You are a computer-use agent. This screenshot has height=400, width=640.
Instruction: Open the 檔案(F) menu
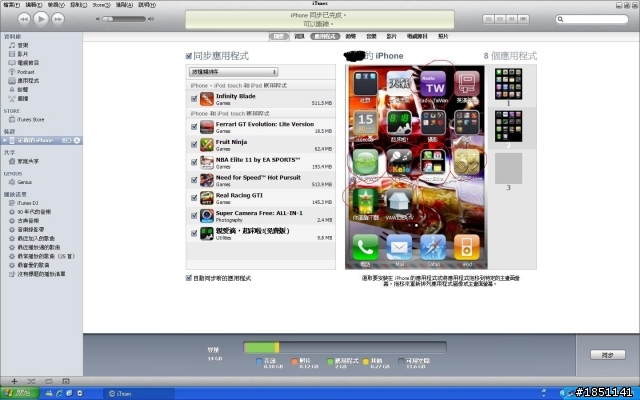11,5
